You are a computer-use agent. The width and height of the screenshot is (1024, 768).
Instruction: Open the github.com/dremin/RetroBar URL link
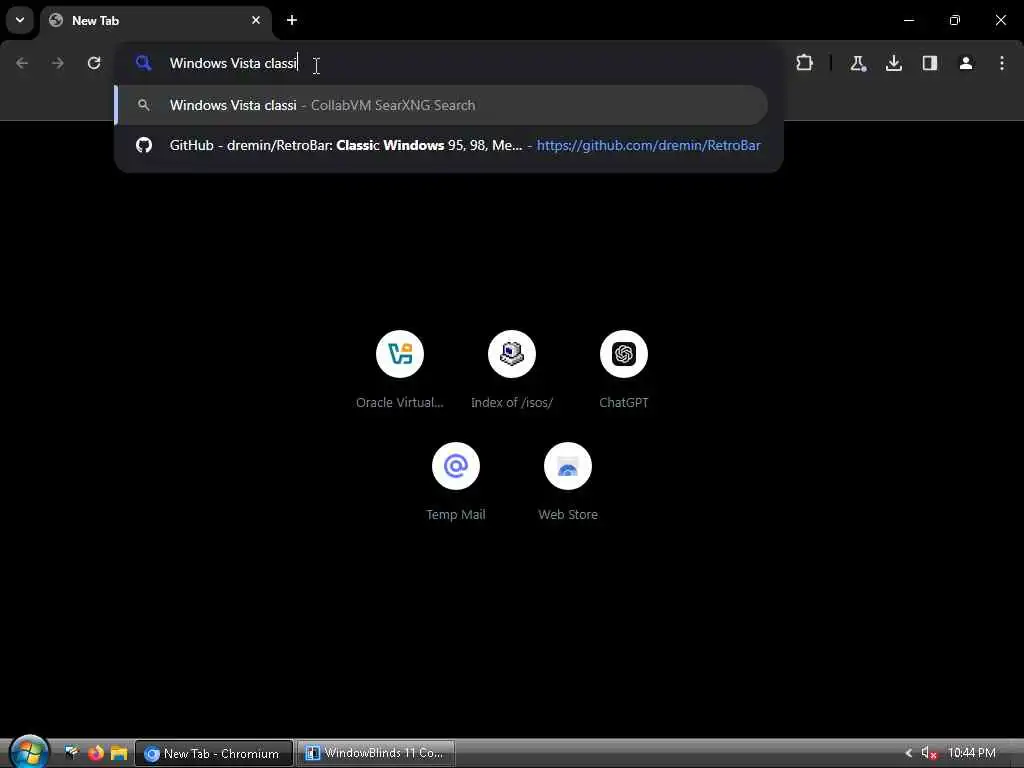click(648, 145)
